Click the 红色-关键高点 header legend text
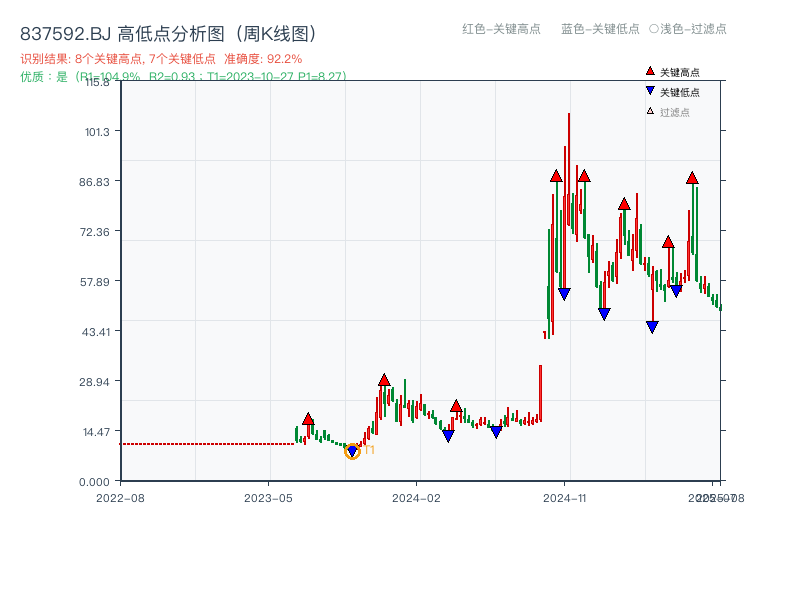This screenshot has height=600, width=800. pyautogui.click(x=501, y=29)
